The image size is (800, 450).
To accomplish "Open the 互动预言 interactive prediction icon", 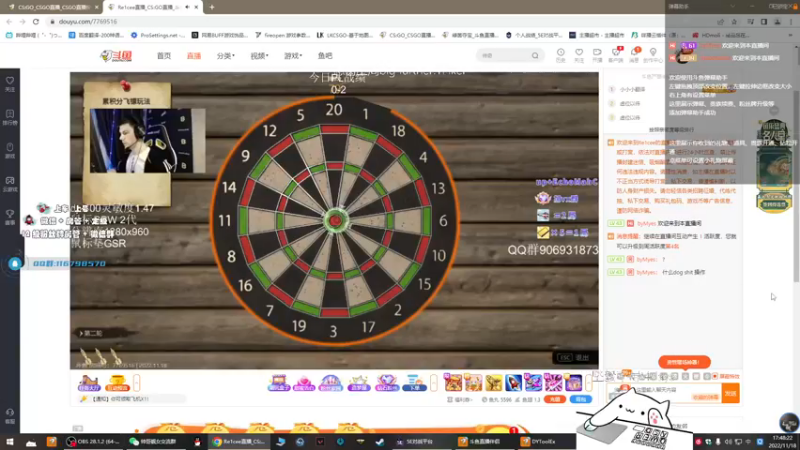I will pyautogui.click(x=117, y=383).
